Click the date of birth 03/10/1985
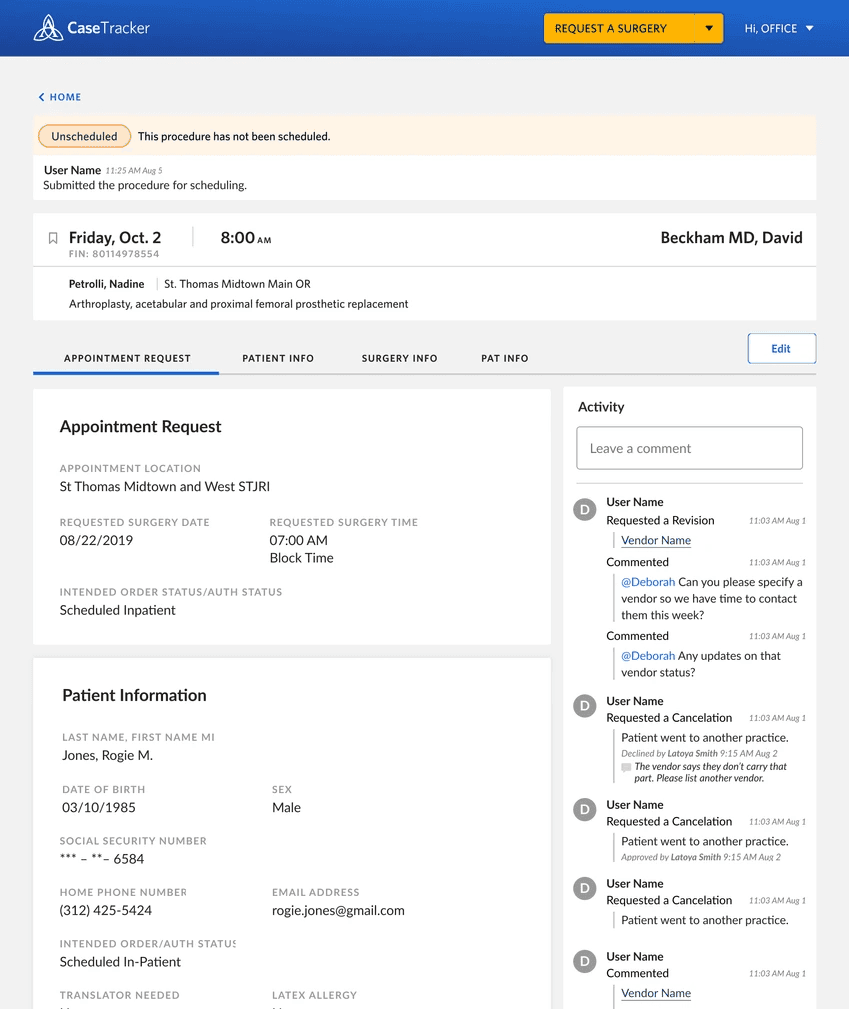Screen dimensions: 849x1009 pos(98,808)
